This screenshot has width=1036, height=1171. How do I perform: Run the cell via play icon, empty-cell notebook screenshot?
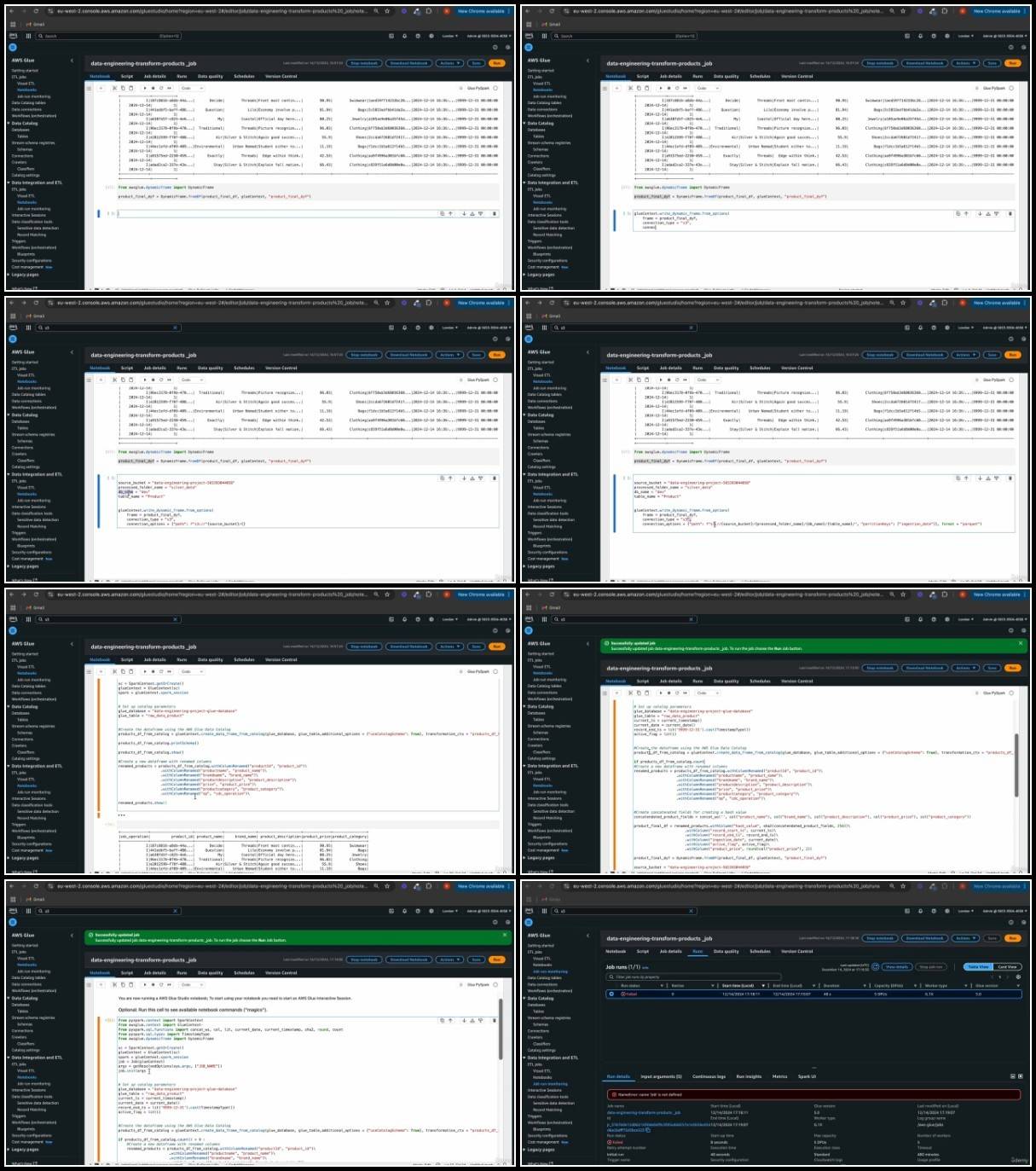coord(144,88)
